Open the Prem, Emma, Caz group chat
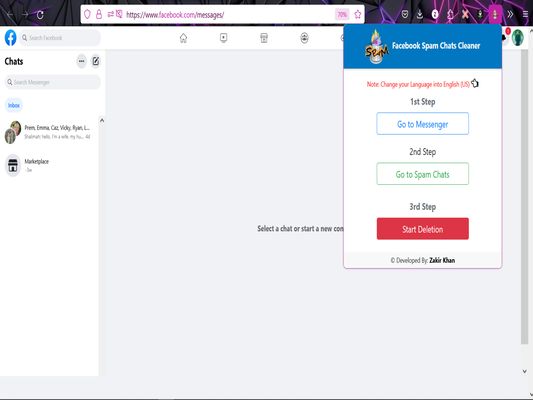This screenshot has height=400, width=533. click(50, 132)
